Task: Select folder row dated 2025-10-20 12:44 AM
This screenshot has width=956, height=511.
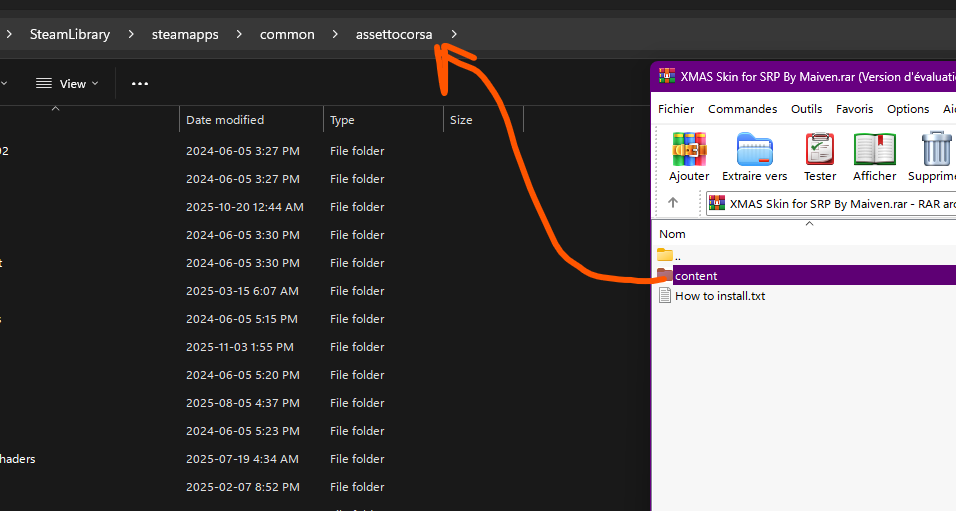Action: (262, 207)
